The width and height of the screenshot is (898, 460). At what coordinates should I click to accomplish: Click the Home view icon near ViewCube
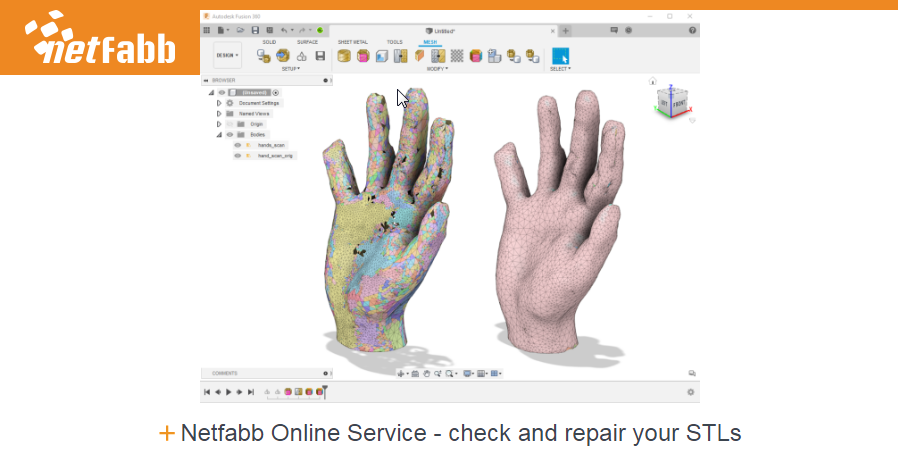(652, 81)
